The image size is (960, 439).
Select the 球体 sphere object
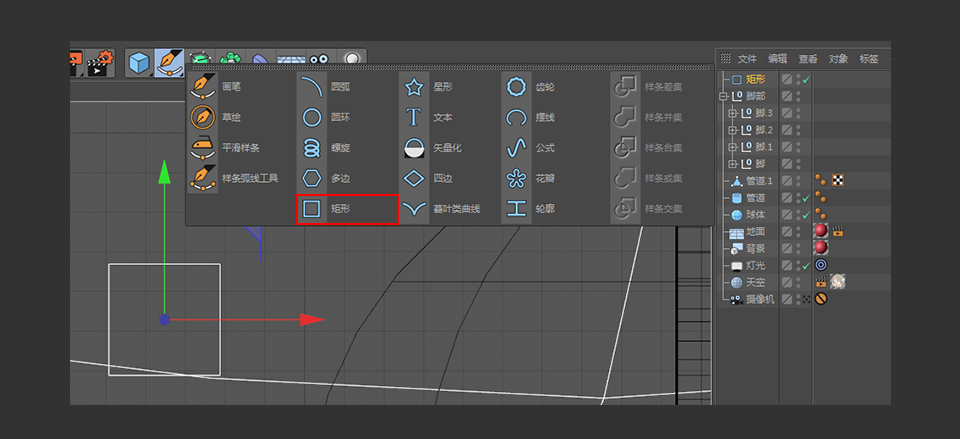[x=756, y=216]
